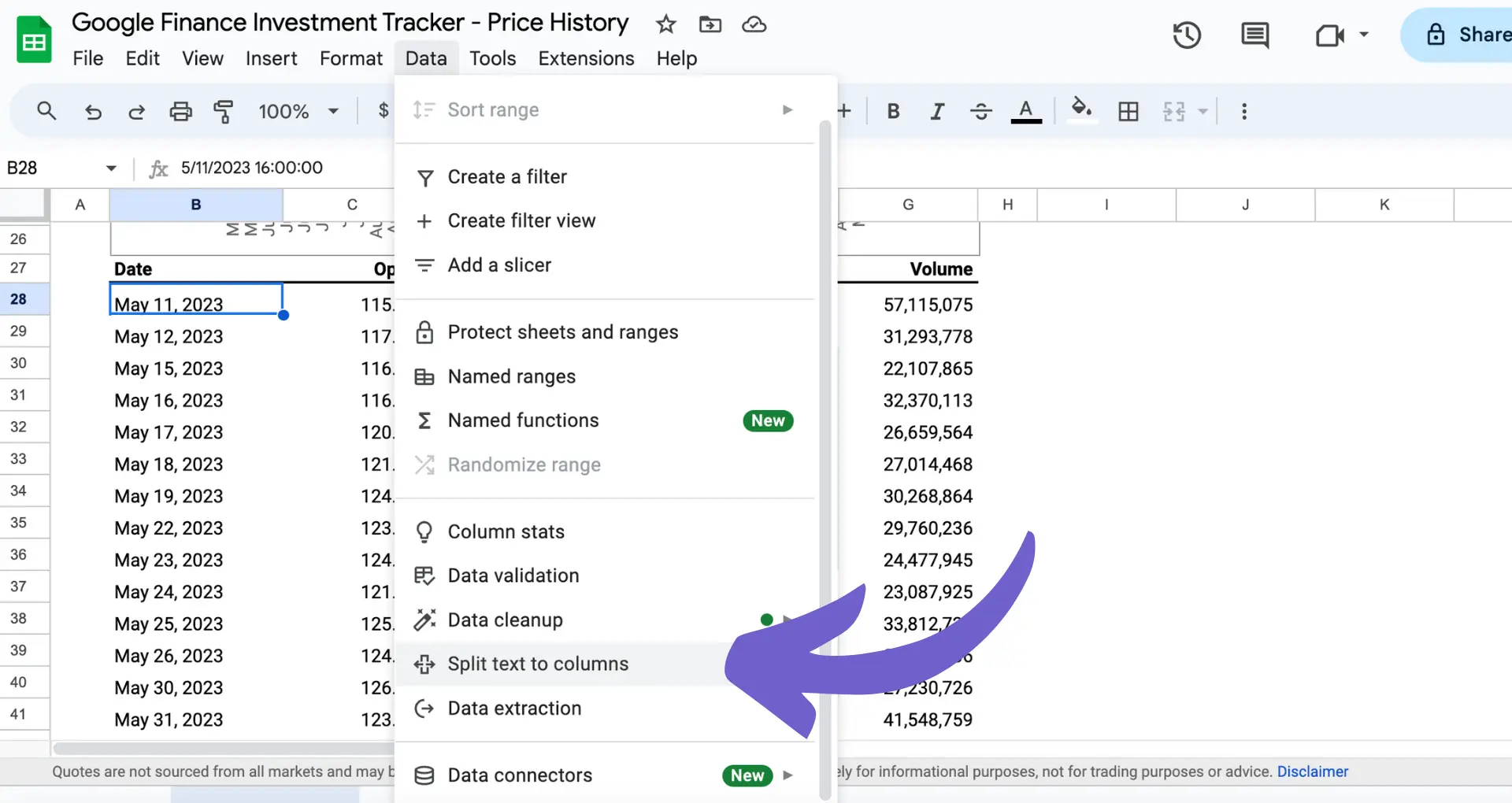This screenshot has height=803, width=1512.
Task: Open Data validation
Action: tap(605, 575)
